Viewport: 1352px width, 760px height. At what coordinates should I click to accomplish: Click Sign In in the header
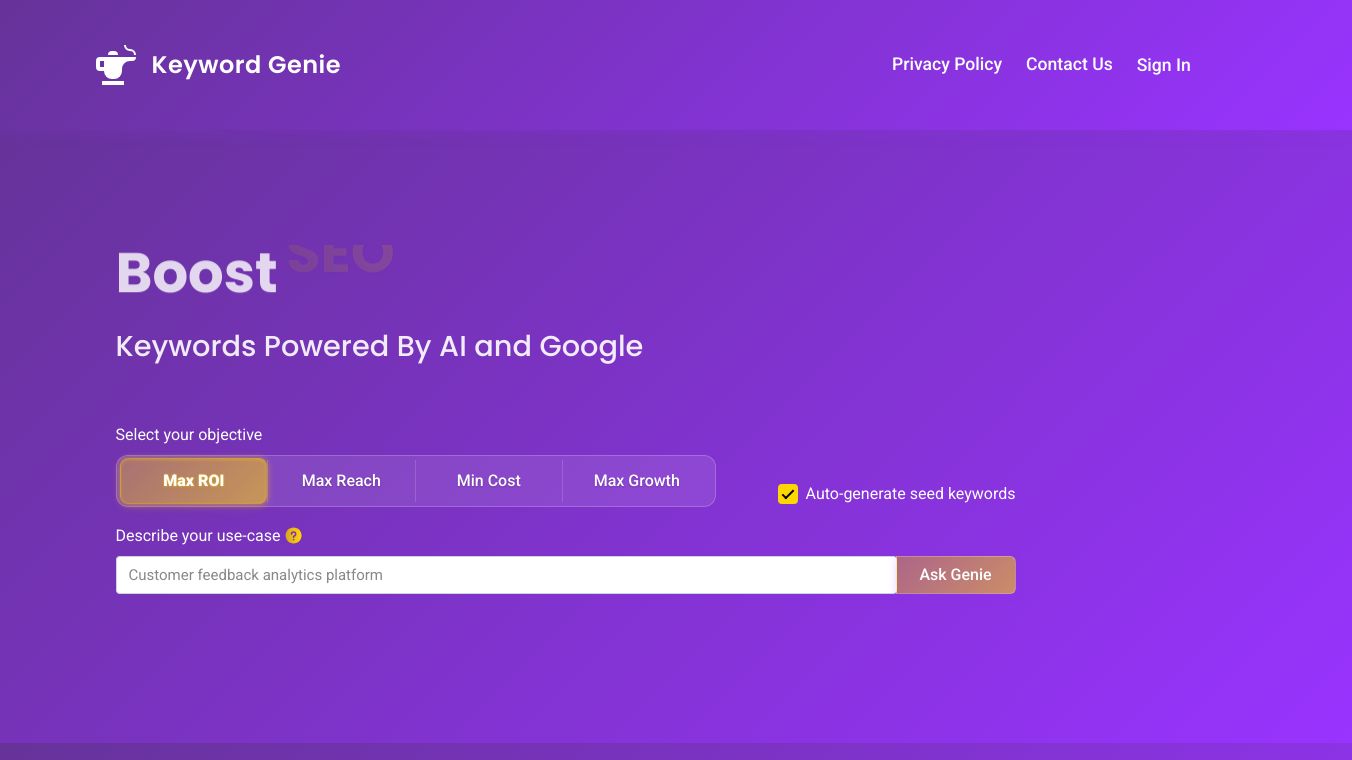(x=1163, y=65)
